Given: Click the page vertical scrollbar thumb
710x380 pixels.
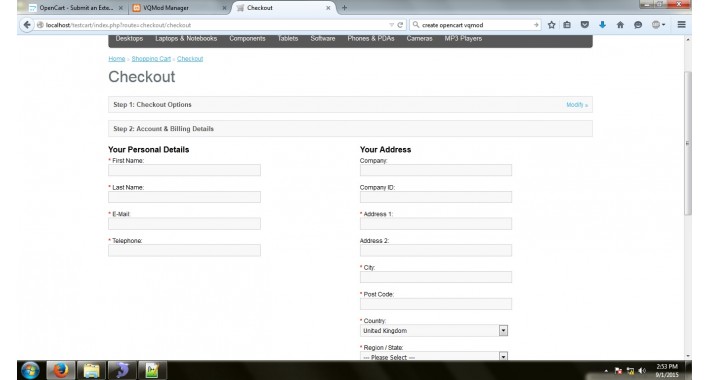Looking at the screenshot, I should tap(688, 143).
